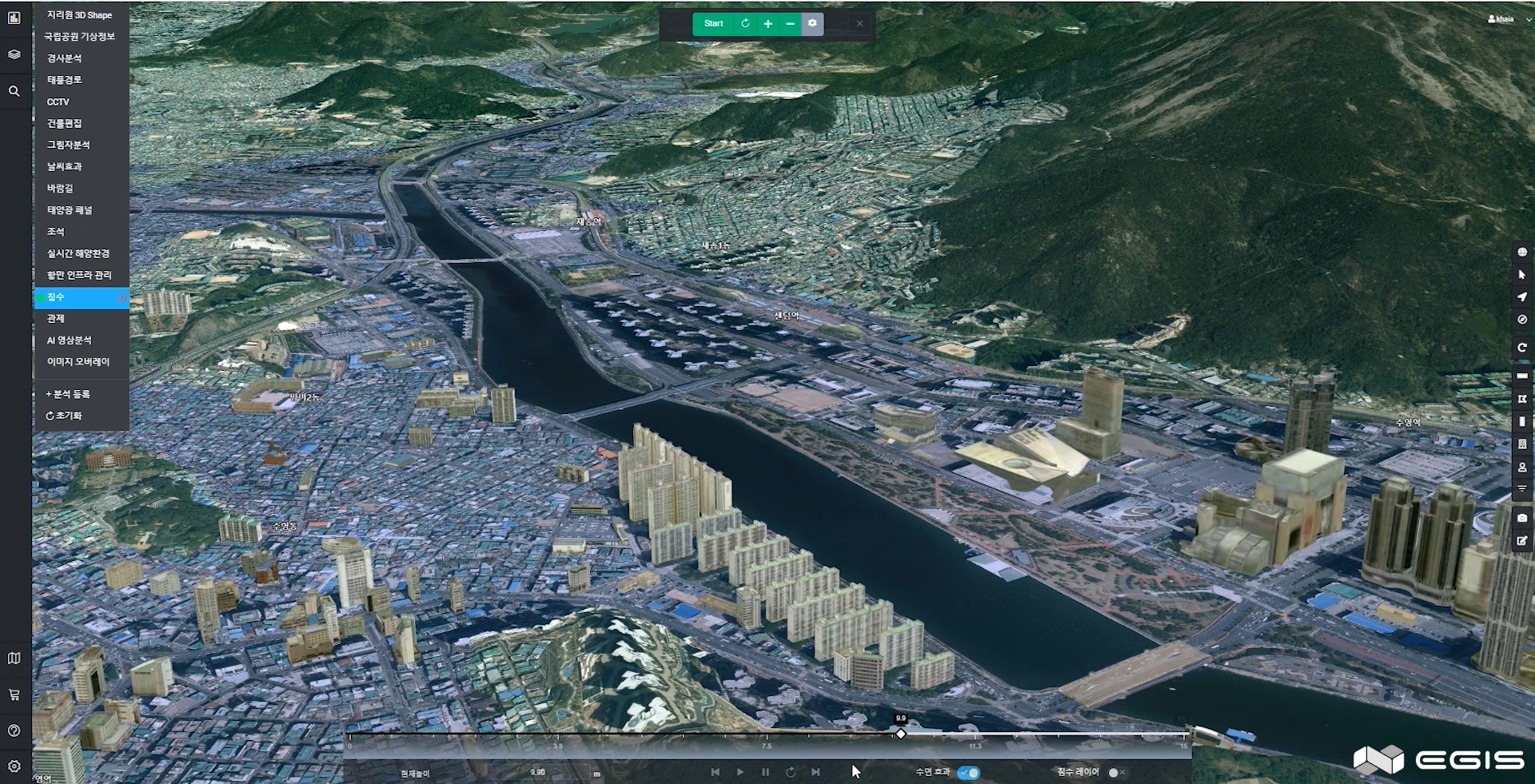Toggle the 수면 효과 switch
This screenshot has height=784, width=1535.
tap(968, 773)
